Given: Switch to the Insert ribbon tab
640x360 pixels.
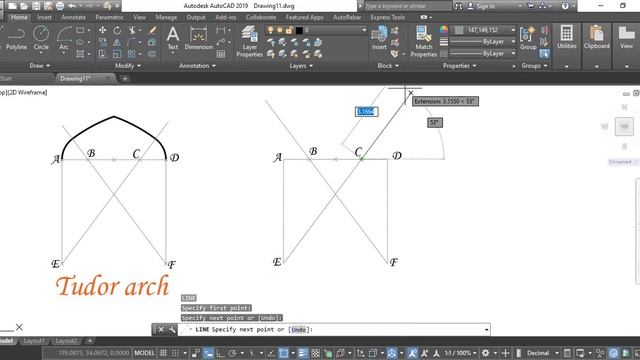Looking at the screenshot, I should pyautogui.click(x=44, y=18).
